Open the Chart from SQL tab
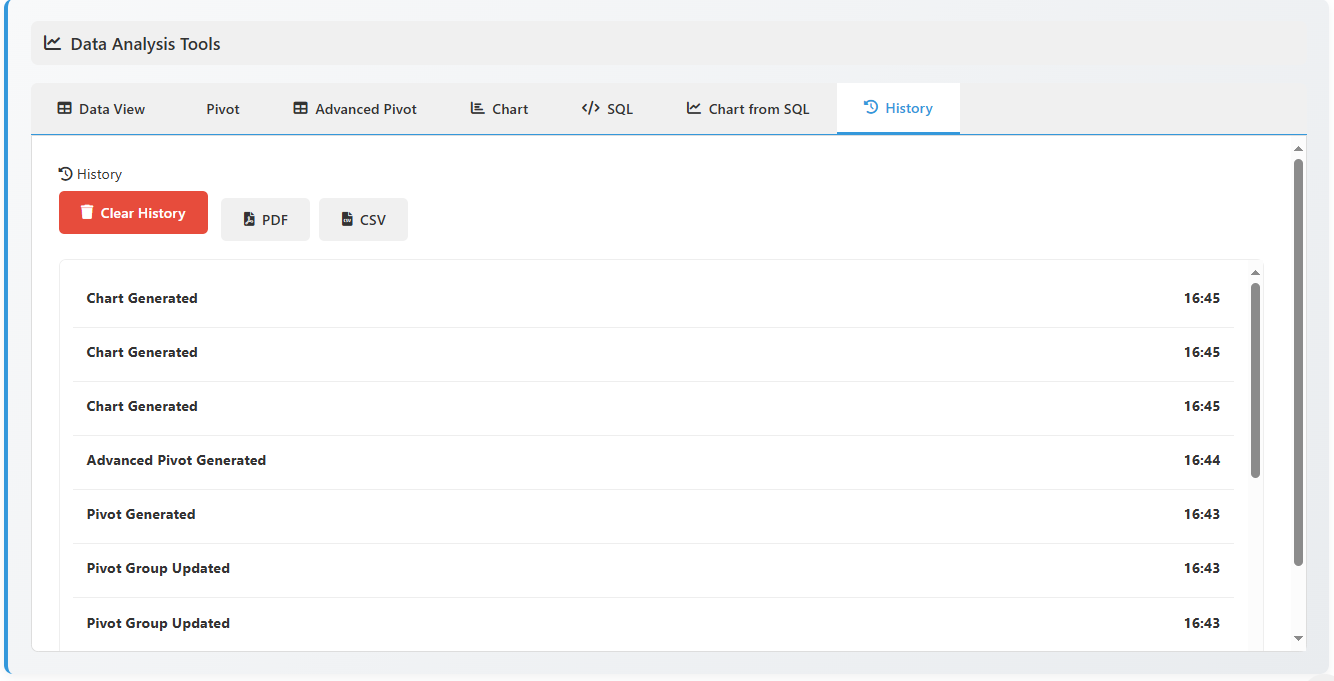This screenshot has width=1334, height=681. [x=747, y=108]
